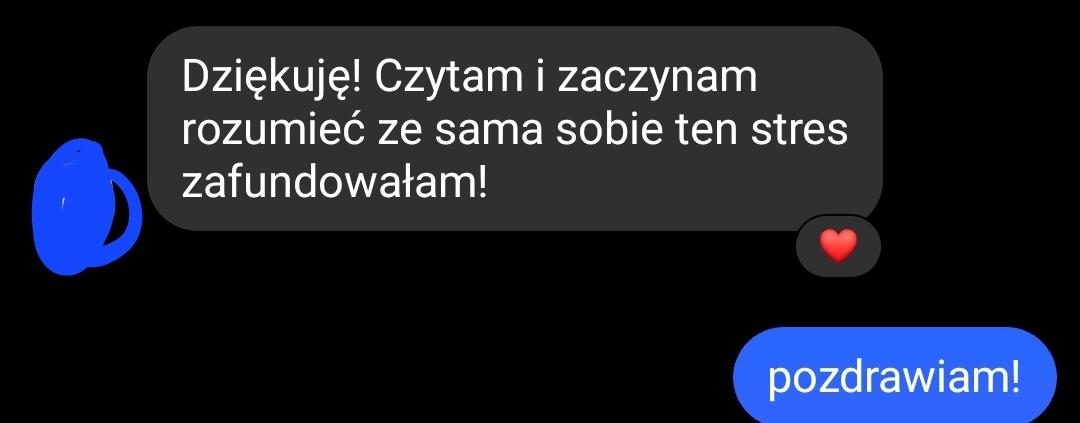The width and height of the screenshot is (1080, 423).
Task: Click the red heart reaction emoji
Action: pos(838,247)
